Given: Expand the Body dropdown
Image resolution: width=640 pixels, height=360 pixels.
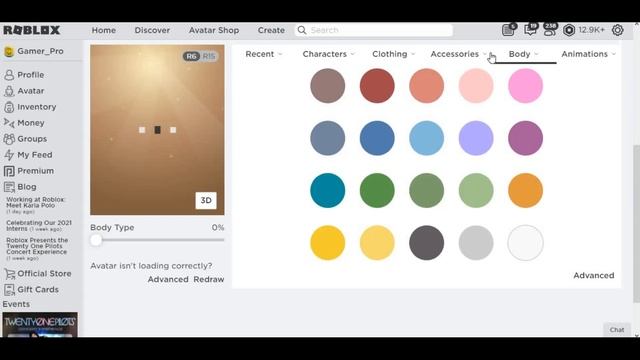Looking at the screenshot, I should point(524,54).
